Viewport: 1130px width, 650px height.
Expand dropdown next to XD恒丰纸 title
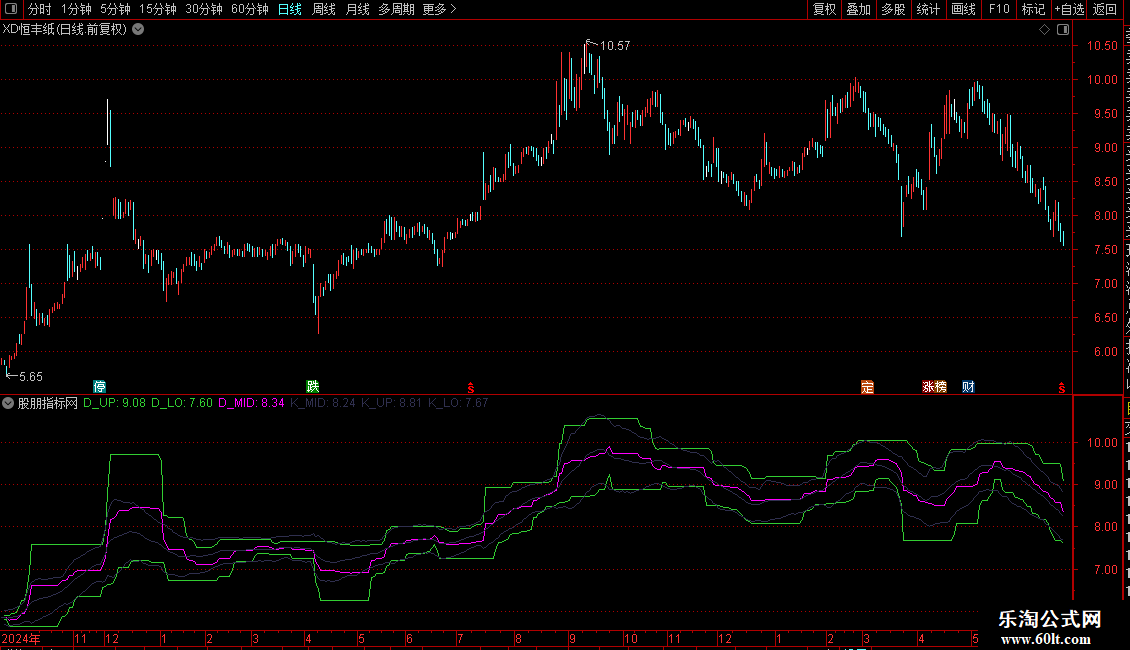138,30
